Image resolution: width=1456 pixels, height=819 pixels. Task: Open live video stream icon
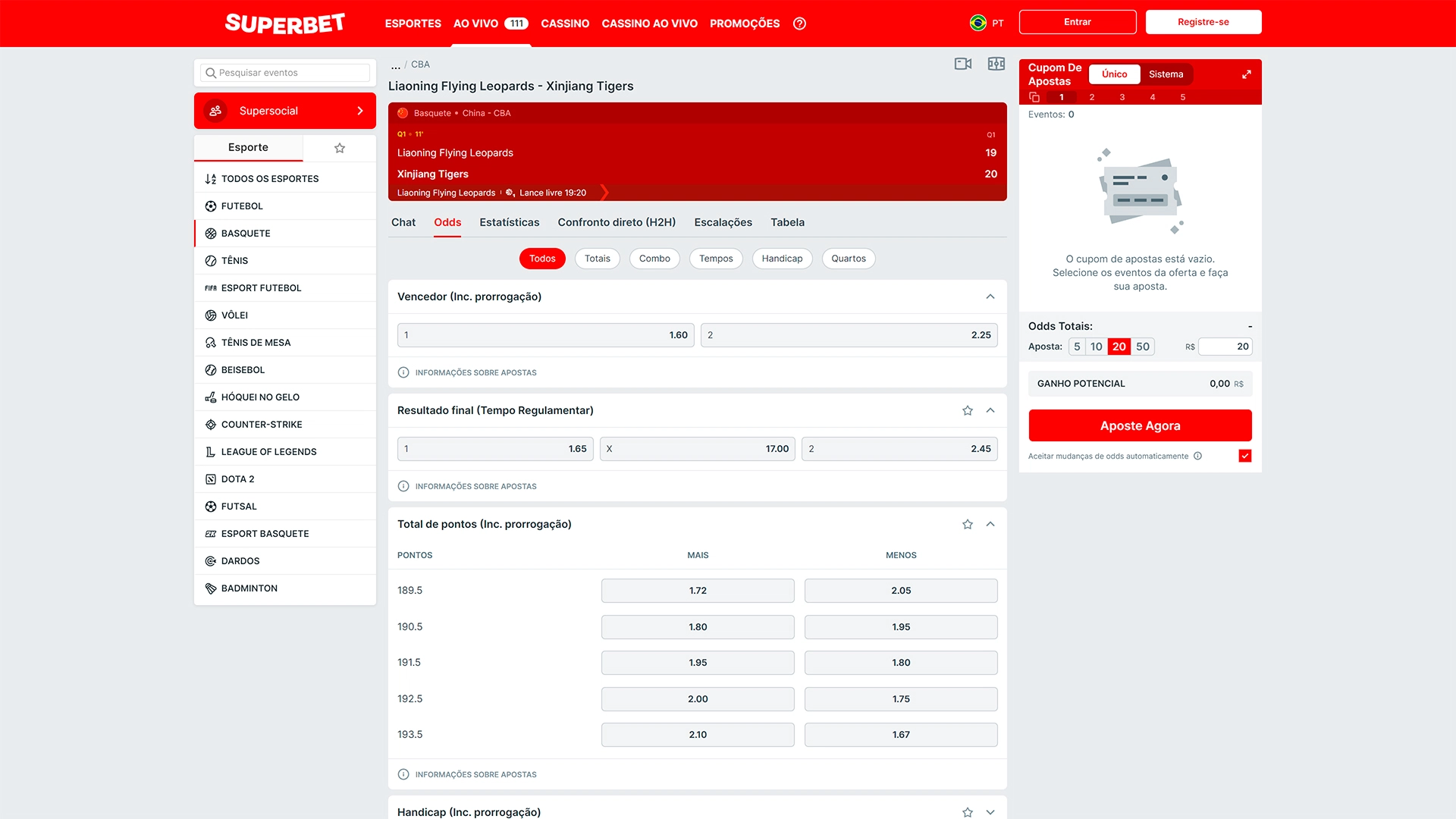(963, 64)
